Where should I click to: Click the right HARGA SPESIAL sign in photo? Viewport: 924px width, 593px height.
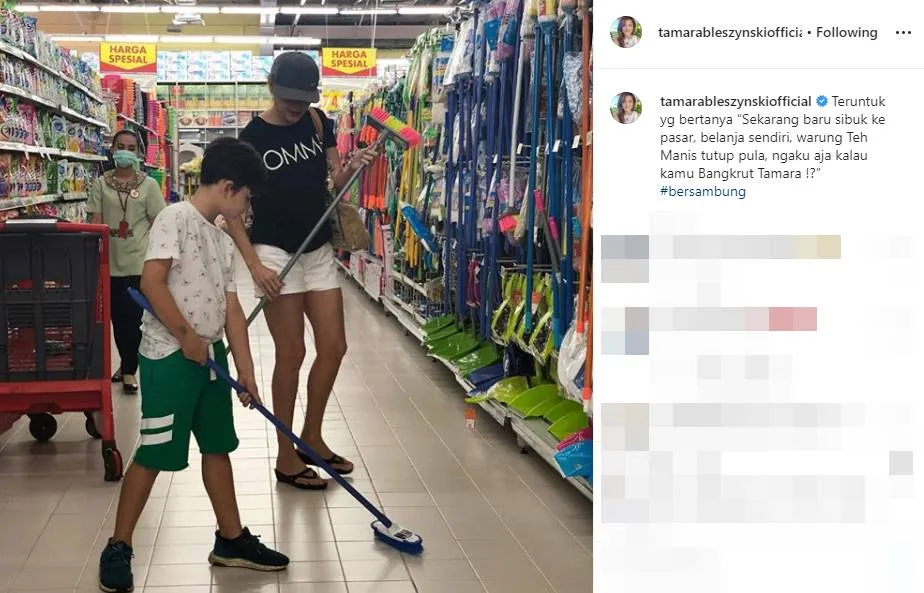click(x=349, y=62)
